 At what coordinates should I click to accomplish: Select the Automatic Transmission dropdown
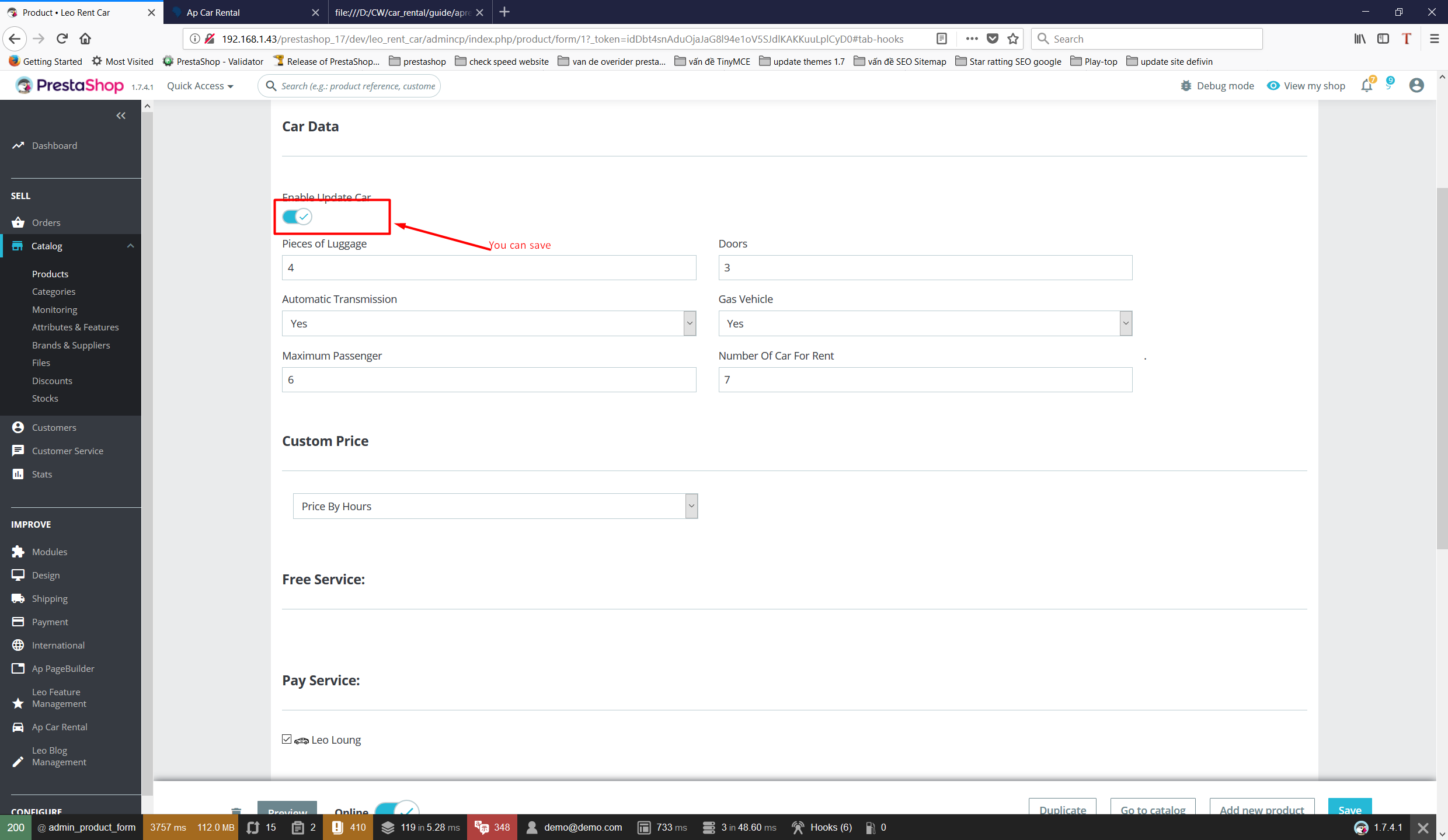[x=488, y=323]
